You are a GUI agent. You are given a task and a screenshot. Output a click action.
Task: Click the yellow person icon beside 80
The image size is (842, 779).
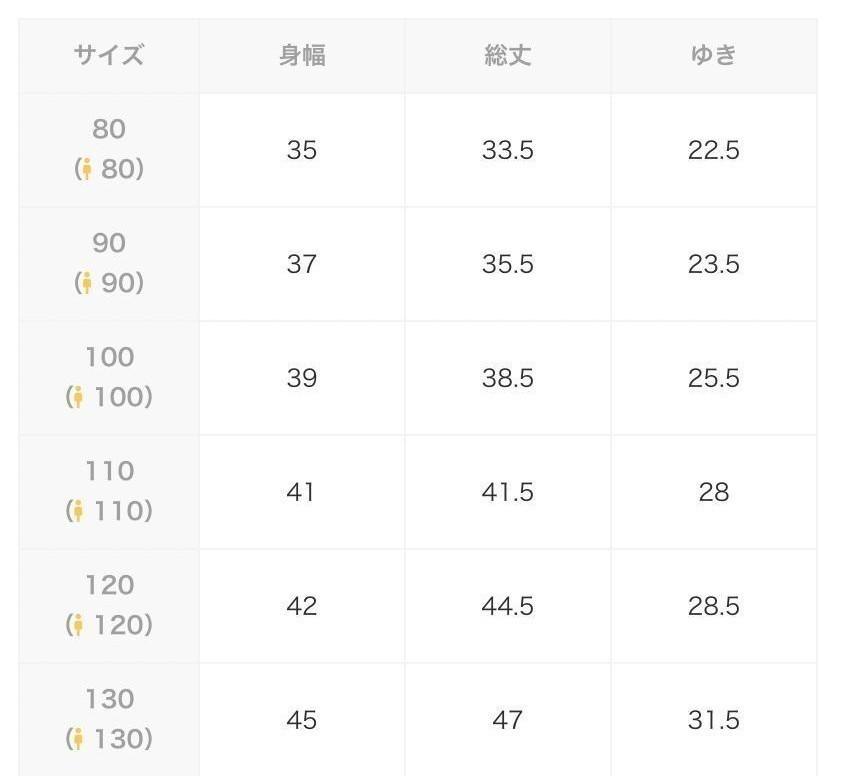pos(86,169)
